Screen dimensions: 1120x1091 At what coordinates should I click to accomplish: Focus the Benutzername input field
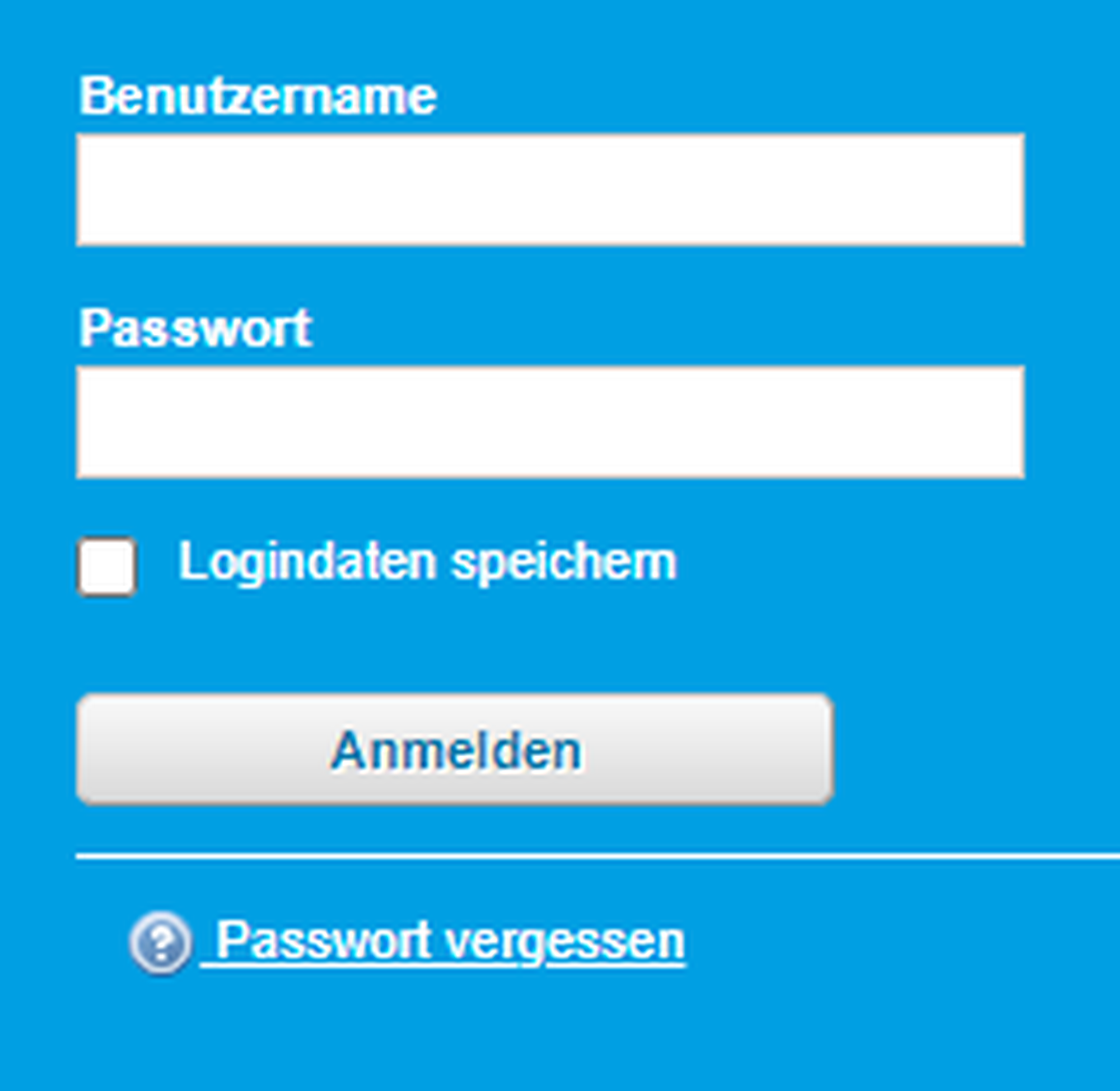click(550, 190)
